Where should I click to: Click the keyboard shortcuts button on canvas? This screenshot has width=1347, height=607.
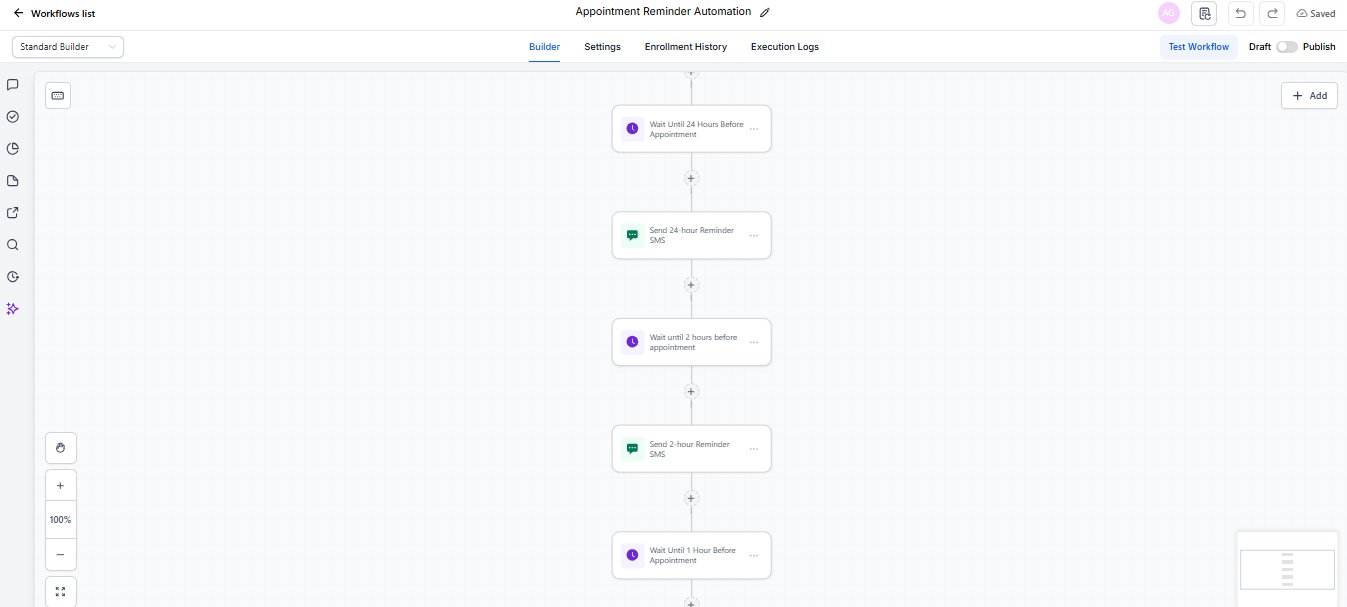pos(58,95)
